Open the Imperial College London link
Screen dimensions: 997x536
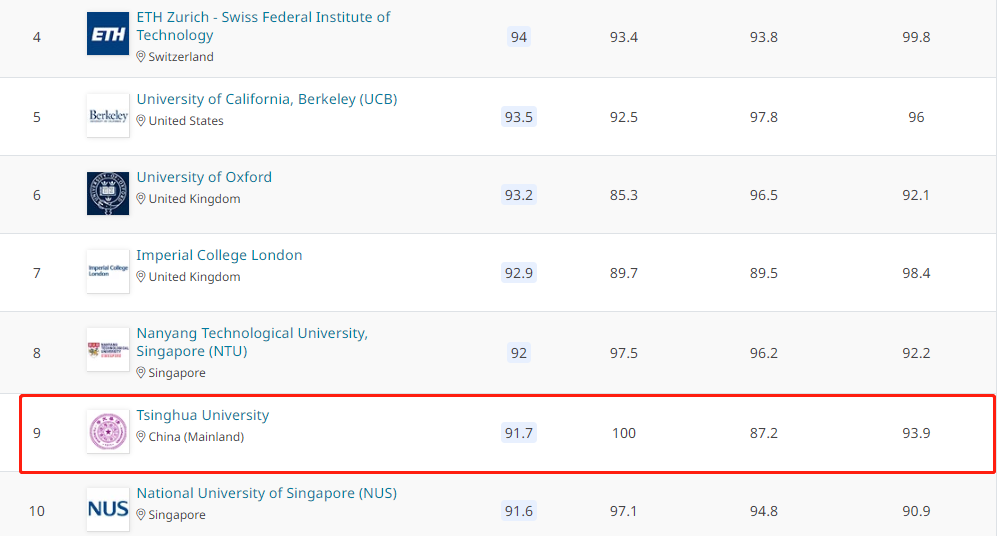point(219,255)
